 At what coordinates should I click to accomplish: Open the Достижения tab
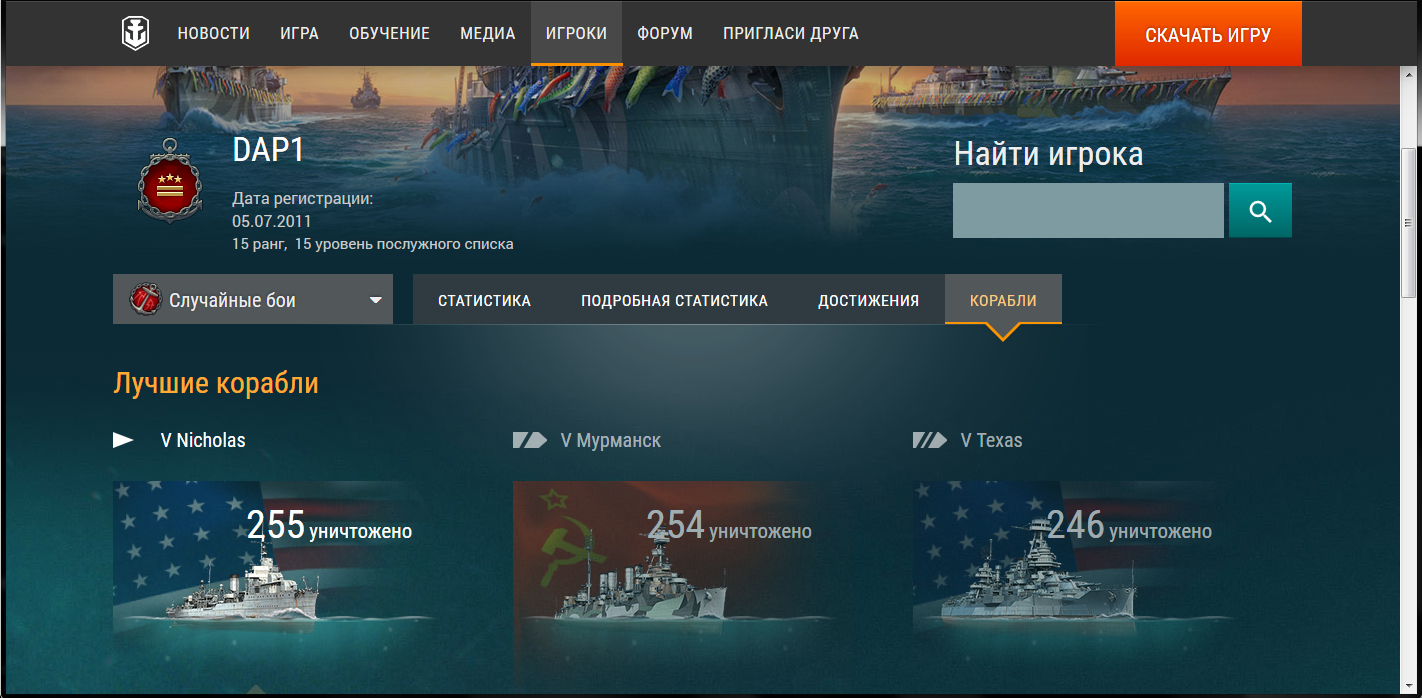pos(868,300)
